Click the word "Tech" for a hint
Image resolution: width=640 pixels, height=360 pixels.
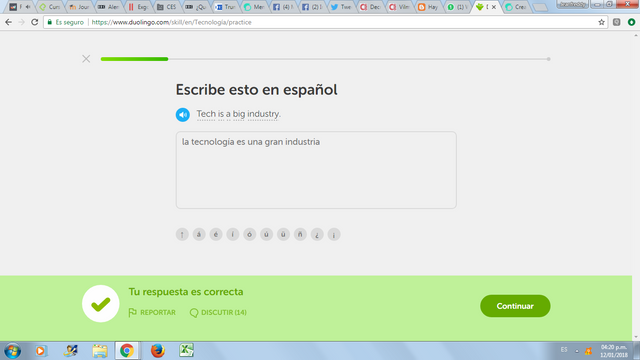[206, 114]
